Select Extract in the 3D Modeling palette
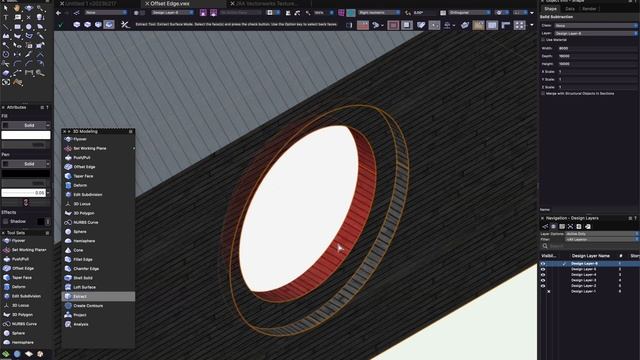Viewport: 640px width, 360px height. [98, 296]
